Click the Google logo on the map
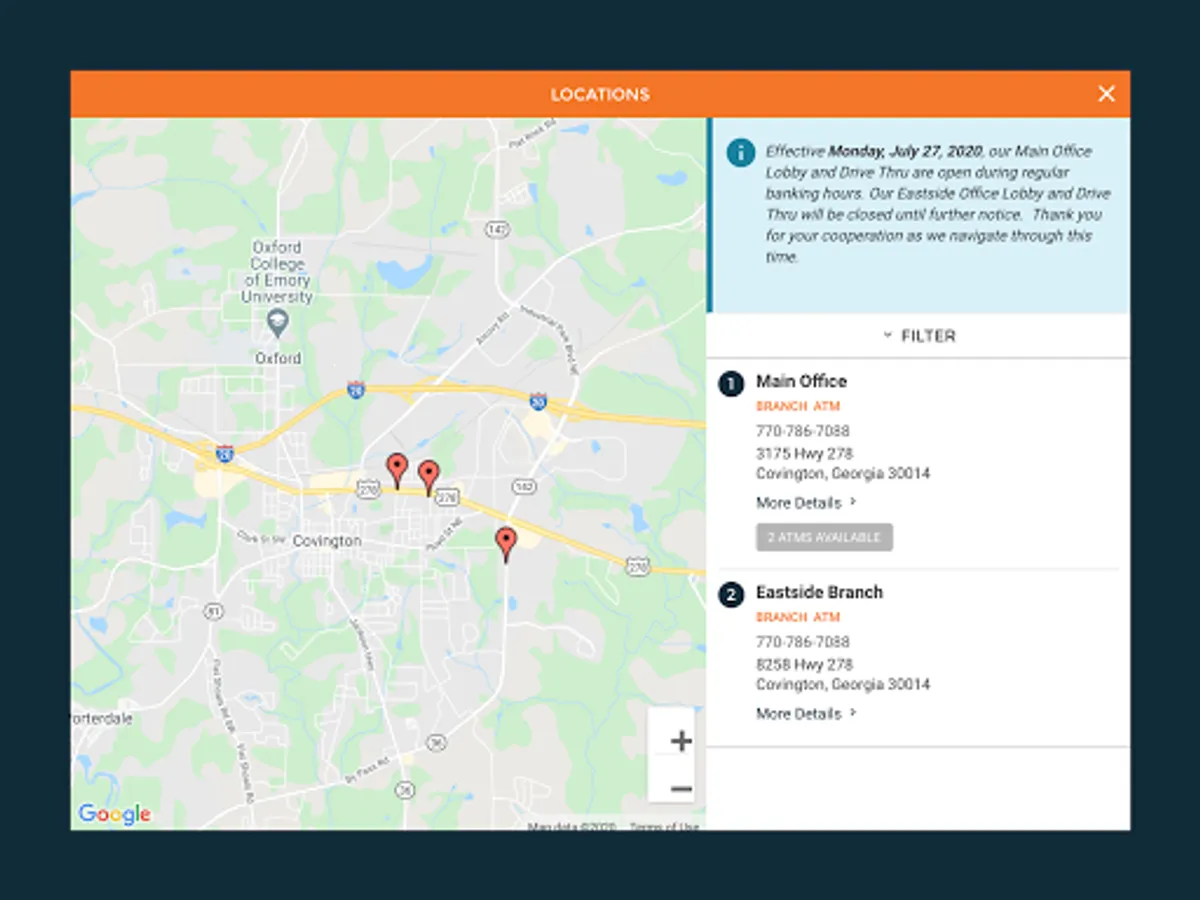The width and height of the screenshot is (1200, 900). 116,814
